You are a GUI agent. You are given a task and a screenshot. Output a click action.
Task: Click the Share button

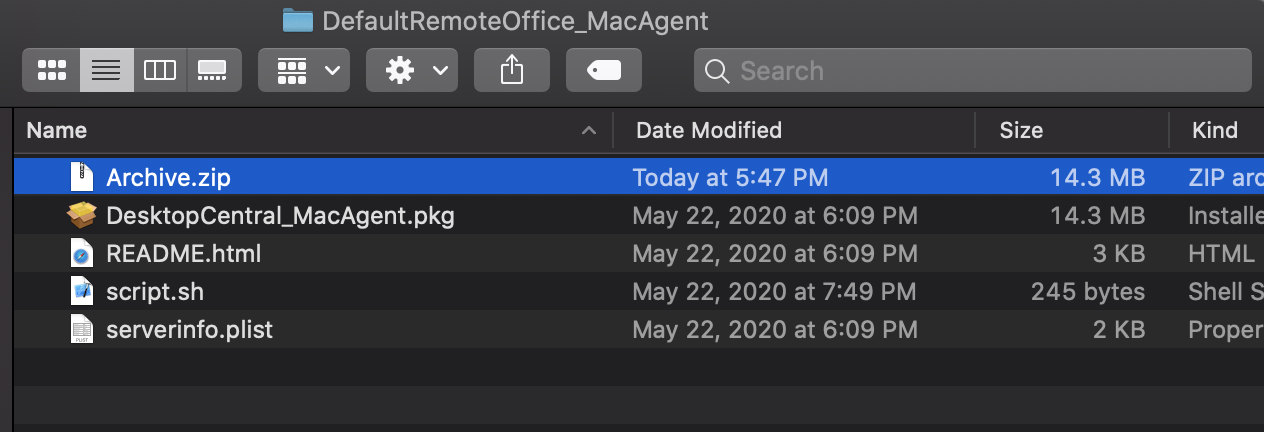[x=512, y=70]
